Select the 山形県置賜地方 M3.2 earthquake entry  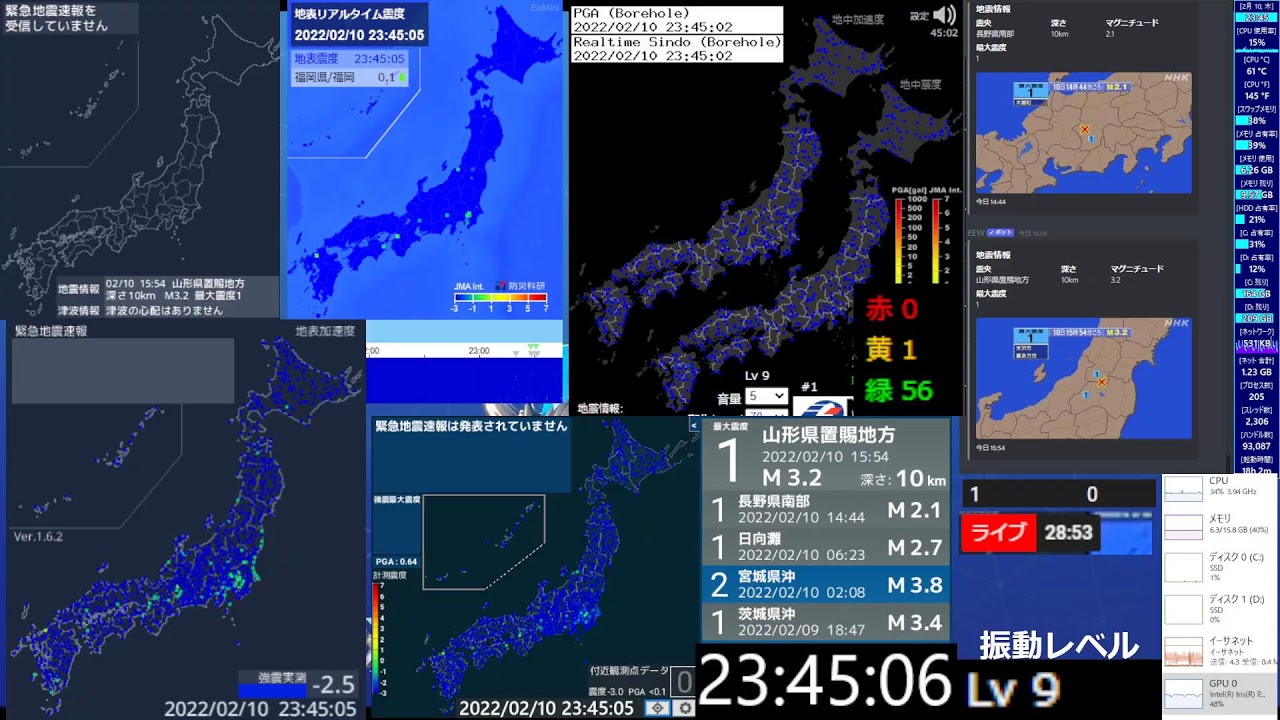click(x=825, y=457)
